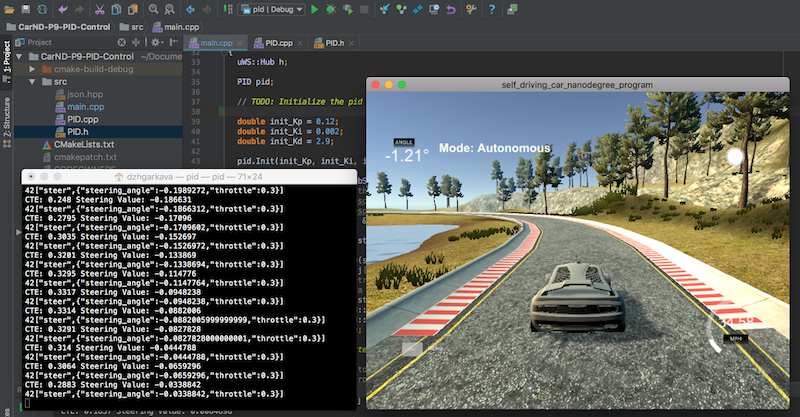Click the blue Back navigation arrow
The image size is (800, 417).
point(190,9)
